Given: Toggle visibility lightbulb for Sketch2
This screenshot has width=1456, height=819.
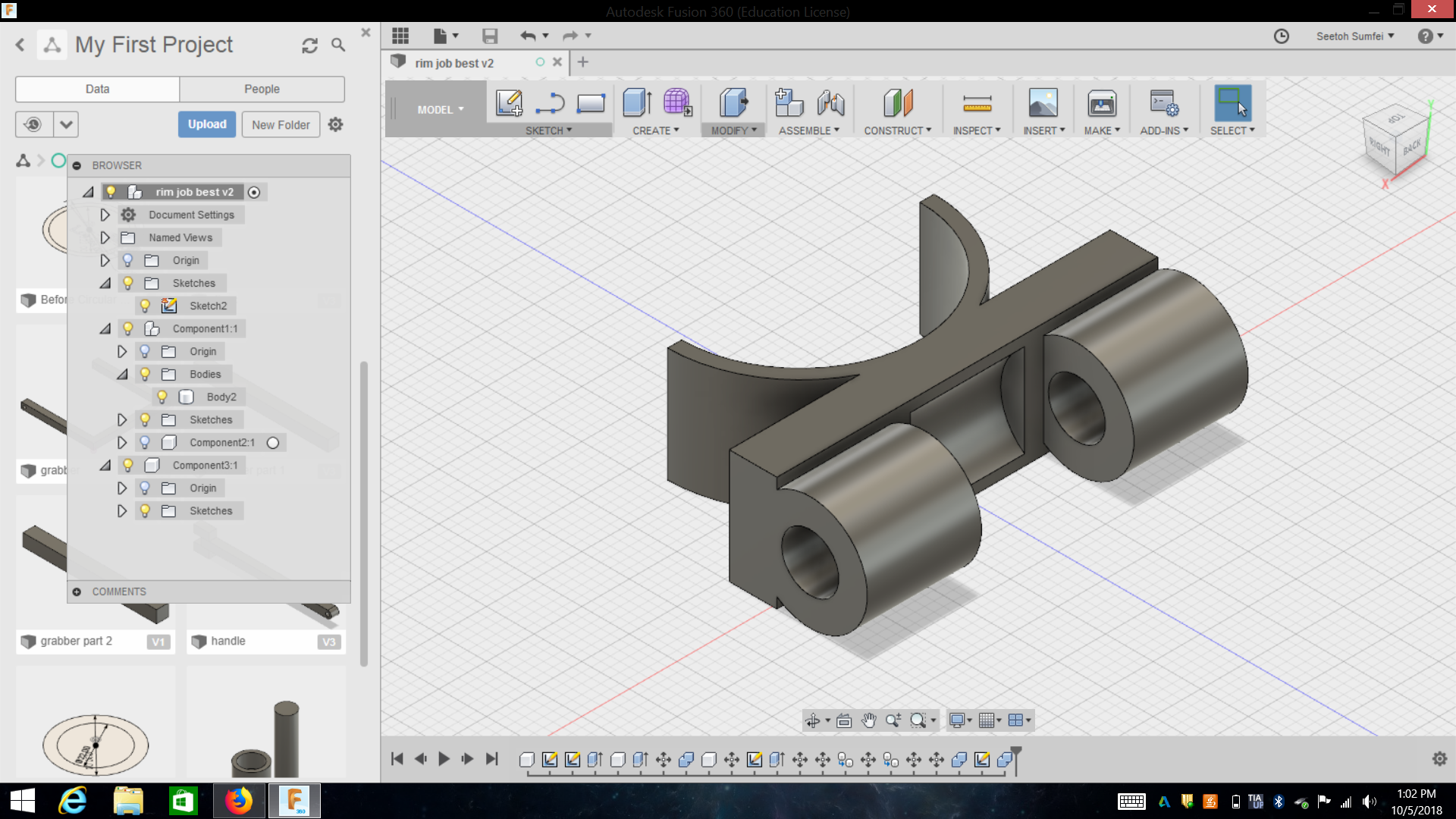Looking at the screenshot, I should point(145,306).
